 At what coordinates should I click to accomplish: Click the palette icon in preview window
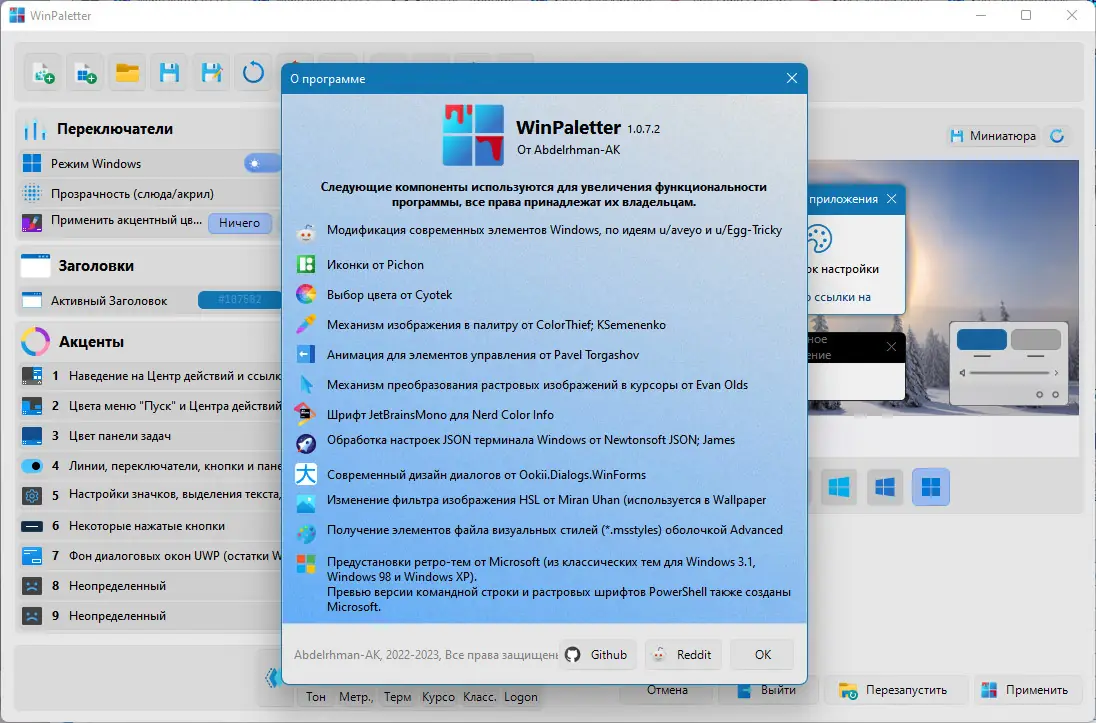(x=819, y=238)
